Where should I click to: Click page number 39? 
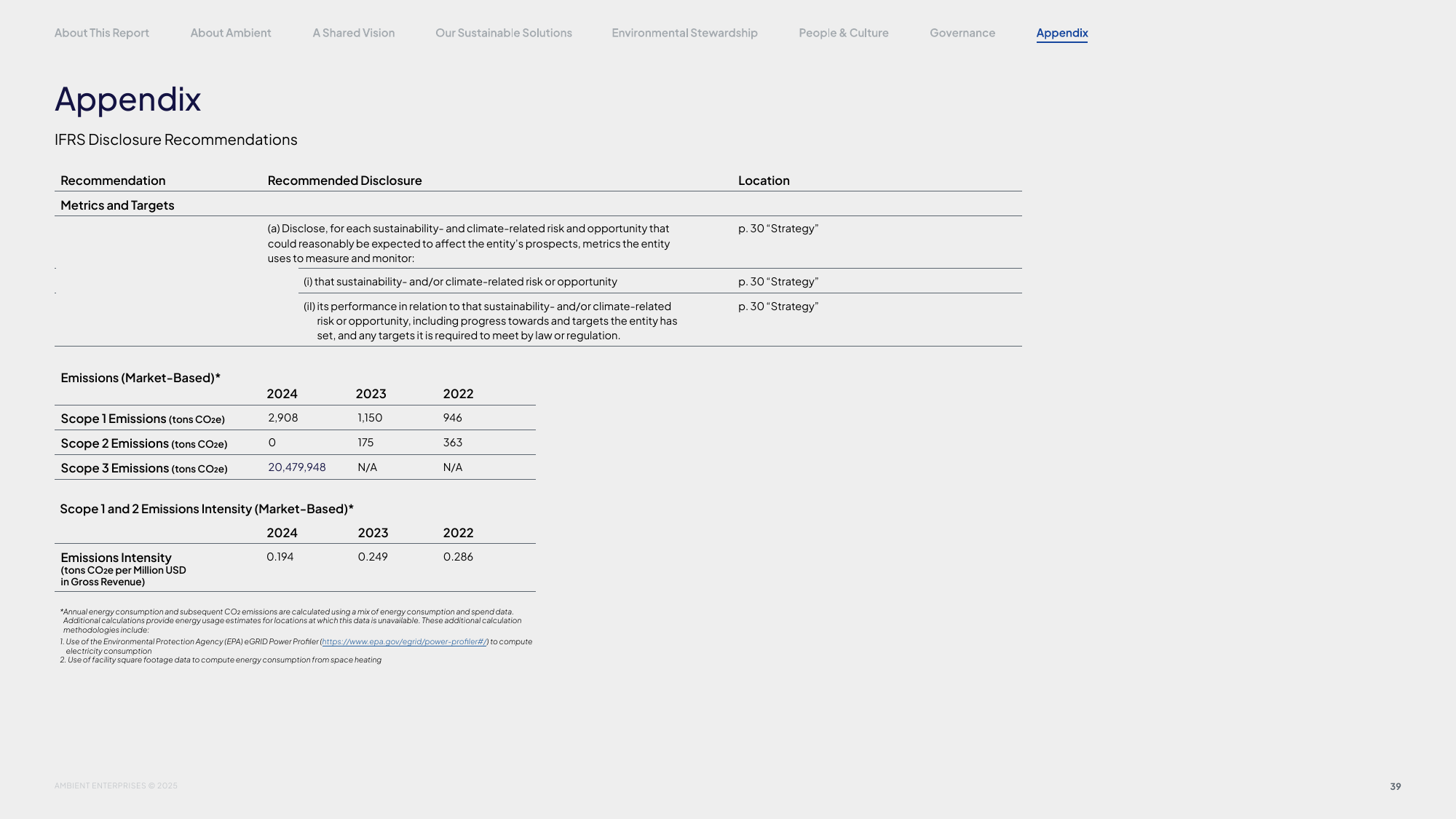1396,786
